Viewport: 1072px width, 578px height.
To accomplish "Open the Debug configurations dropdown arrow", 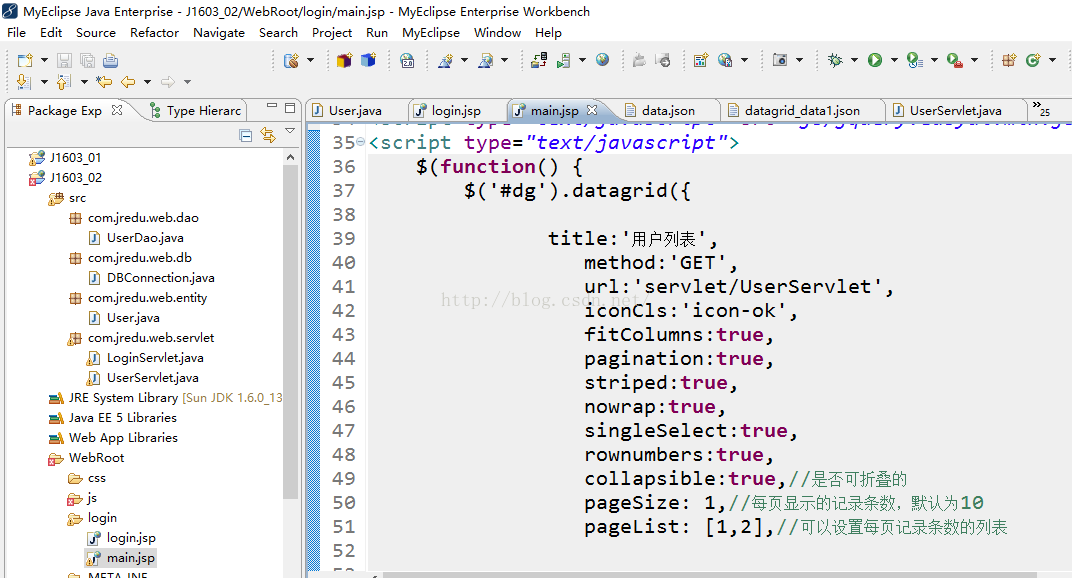I will click(x=854, y=60).
